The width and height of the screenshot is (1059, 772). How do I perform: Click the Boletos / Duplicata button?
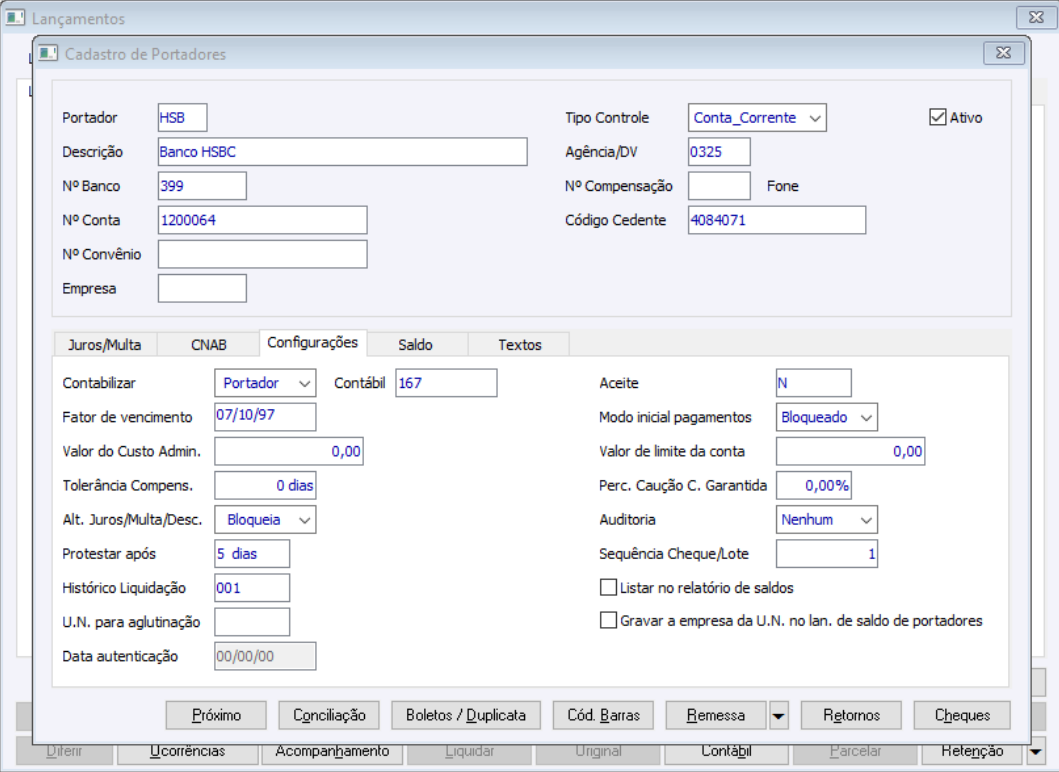466,715
